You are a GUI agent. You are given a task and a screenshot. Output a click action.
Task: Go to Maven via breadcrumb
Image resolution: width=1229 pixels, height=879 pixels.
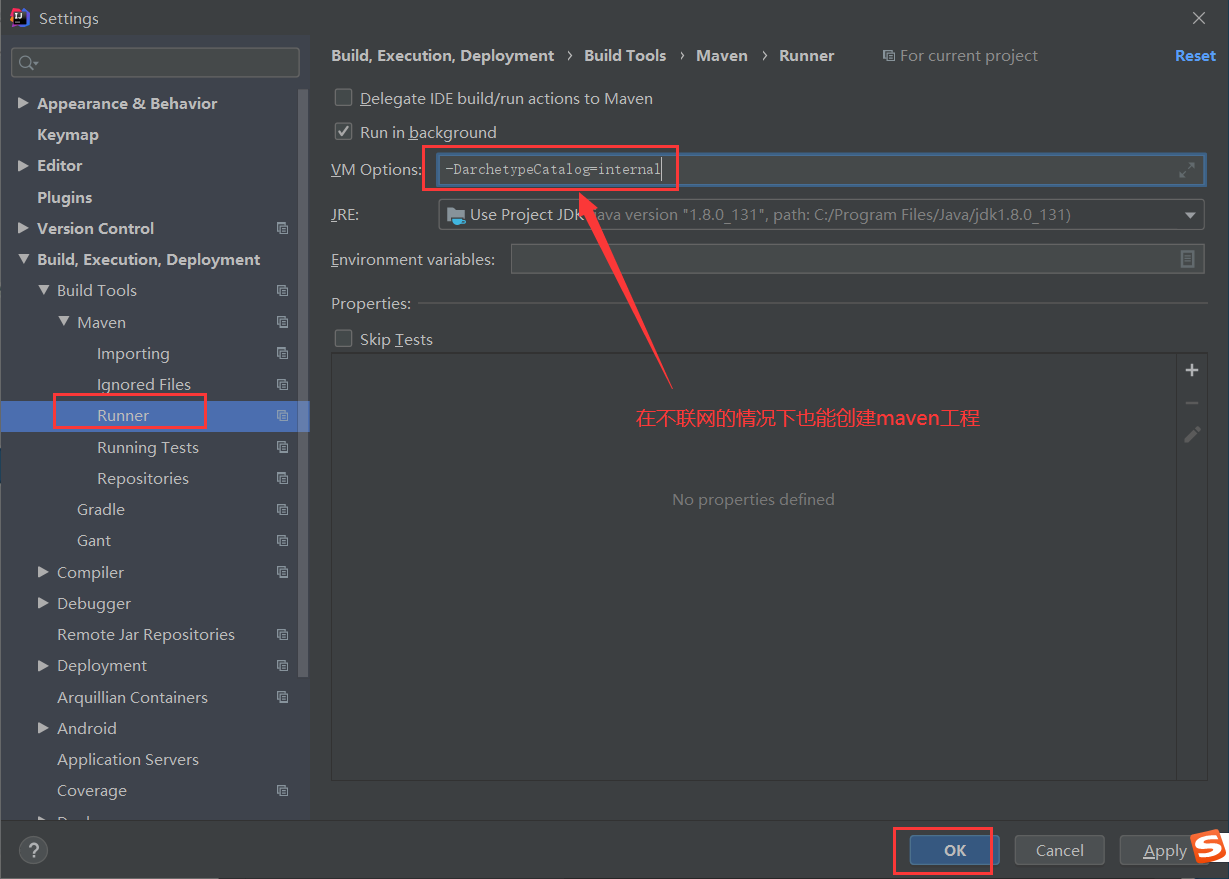(x=722, y=56)
